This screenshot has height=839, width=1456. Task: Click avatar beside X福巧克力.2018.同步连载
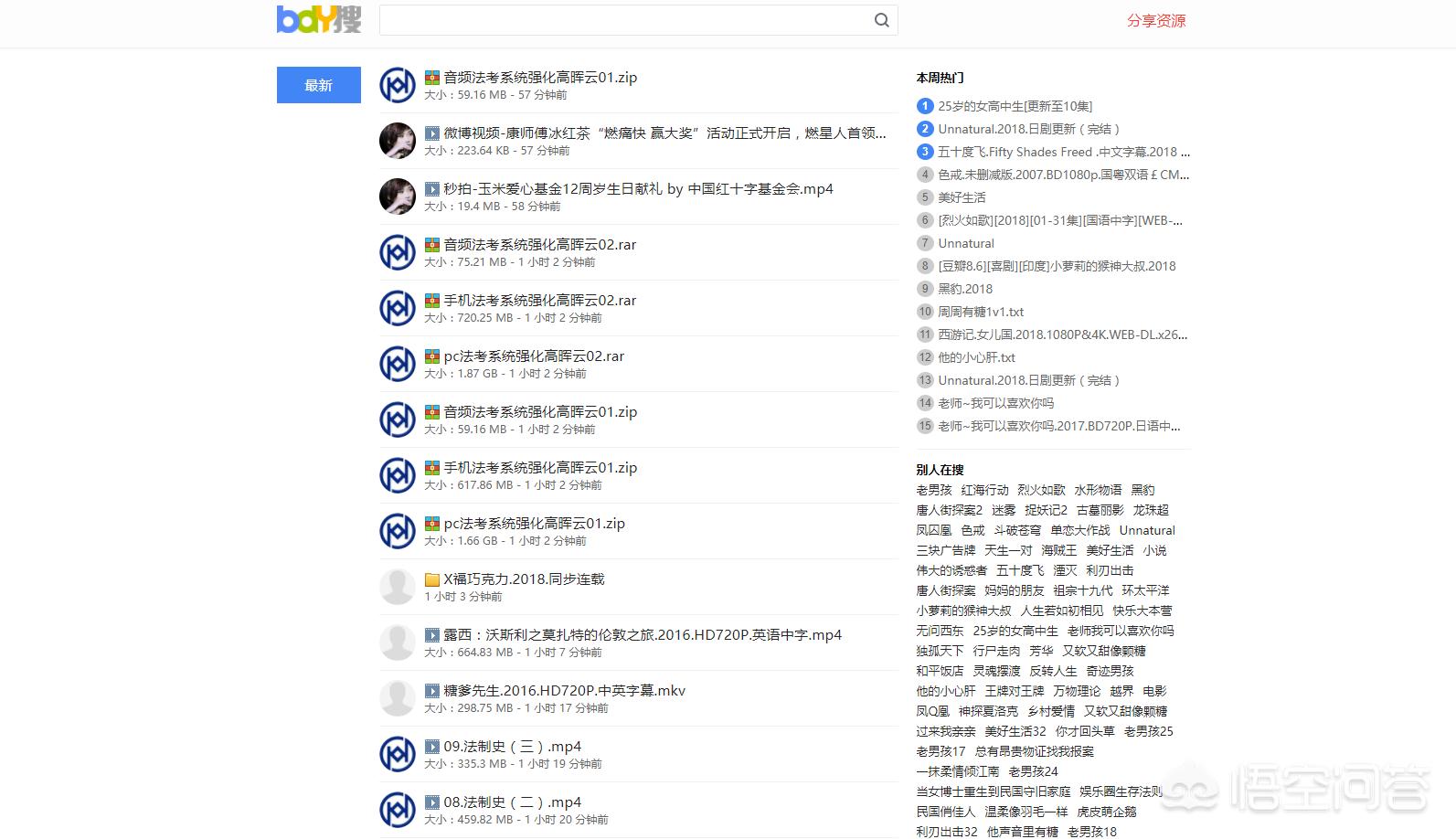click(x=398, y=587)
